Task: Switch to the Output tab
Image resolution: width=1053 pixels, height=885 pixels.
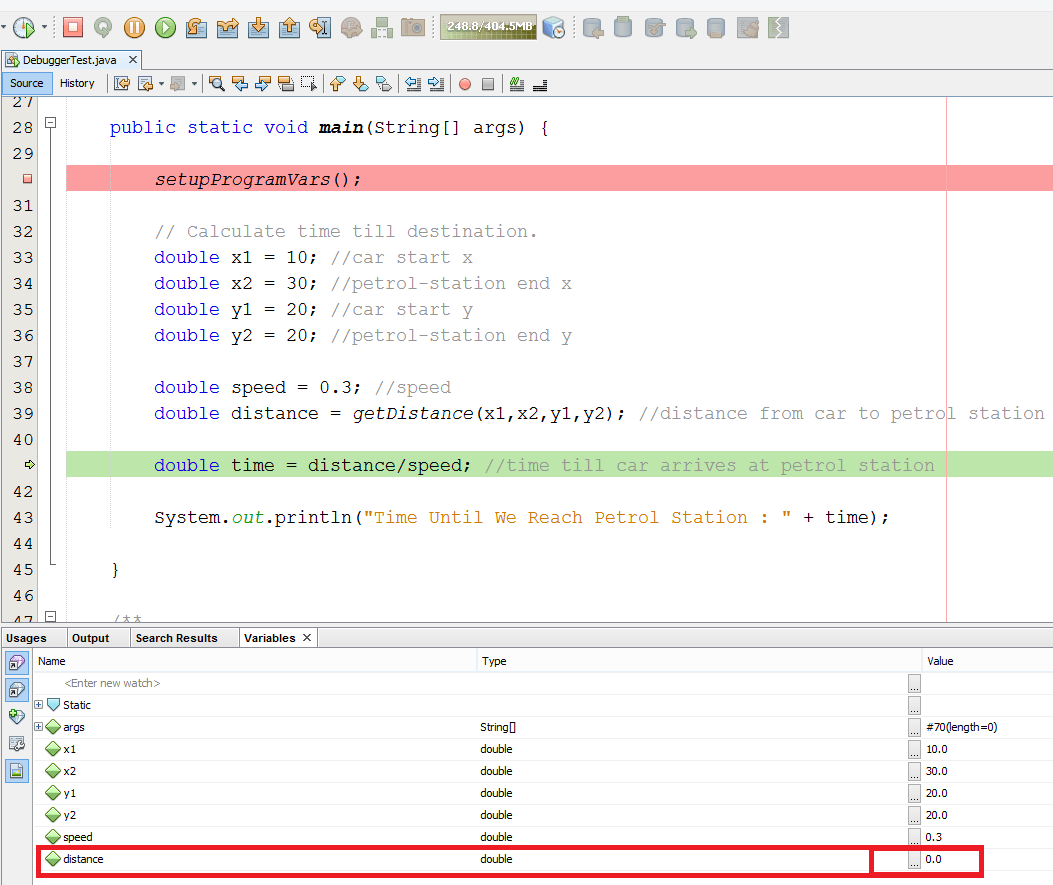Action: pos(90,638)
